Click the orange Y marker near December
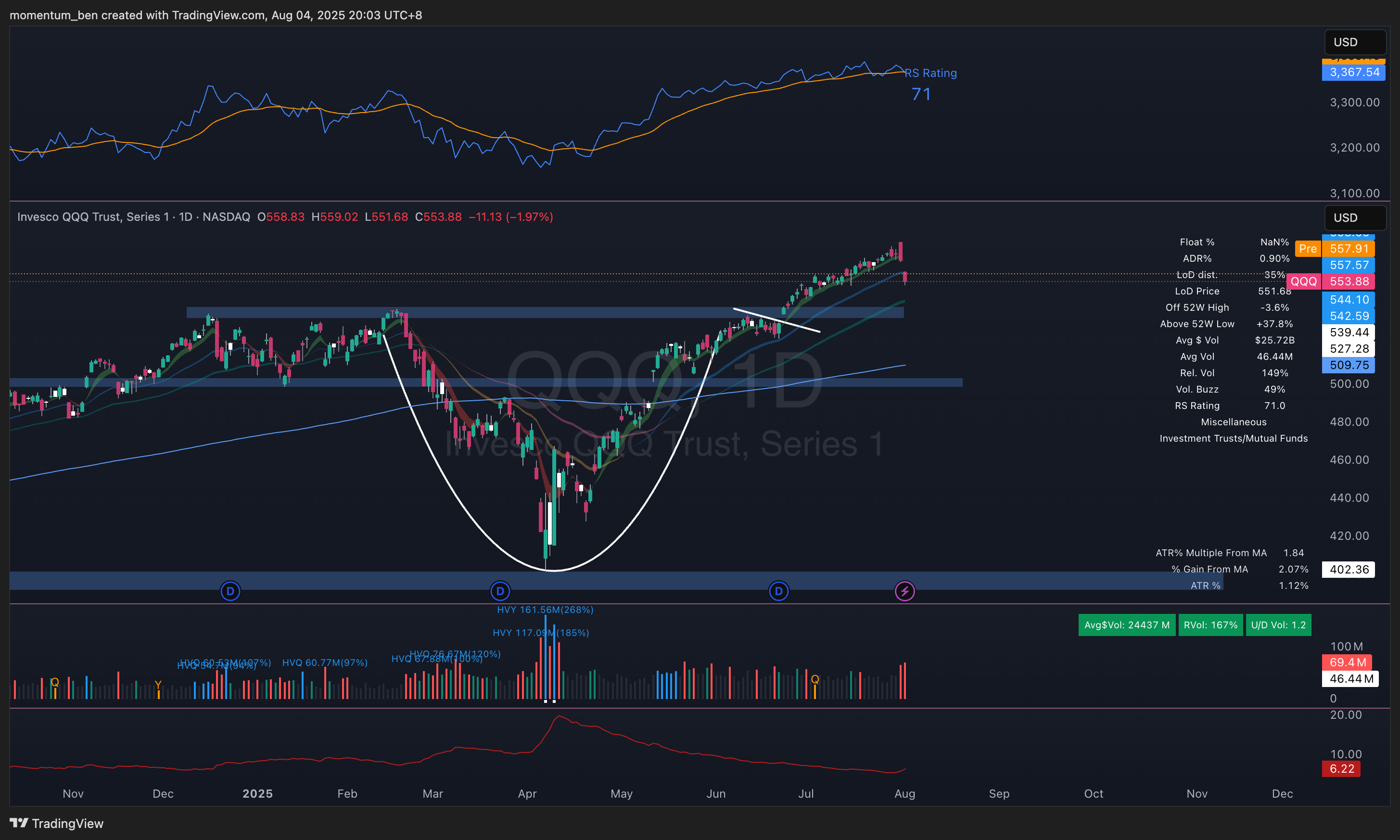This screenshot has width=1400, height=840. coord(158,685)
